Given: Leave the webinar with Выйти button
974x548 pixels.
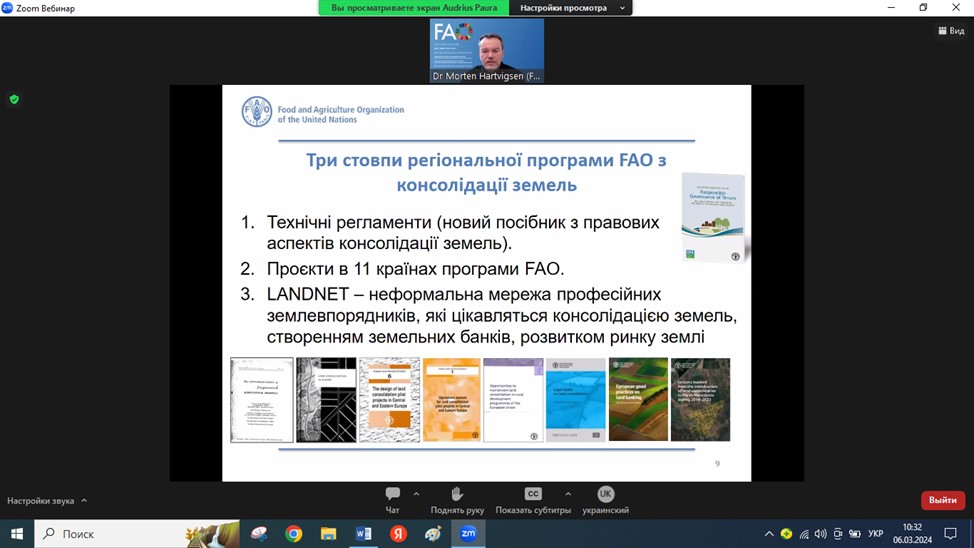Looking at the screenshot, I should point(942,500).
